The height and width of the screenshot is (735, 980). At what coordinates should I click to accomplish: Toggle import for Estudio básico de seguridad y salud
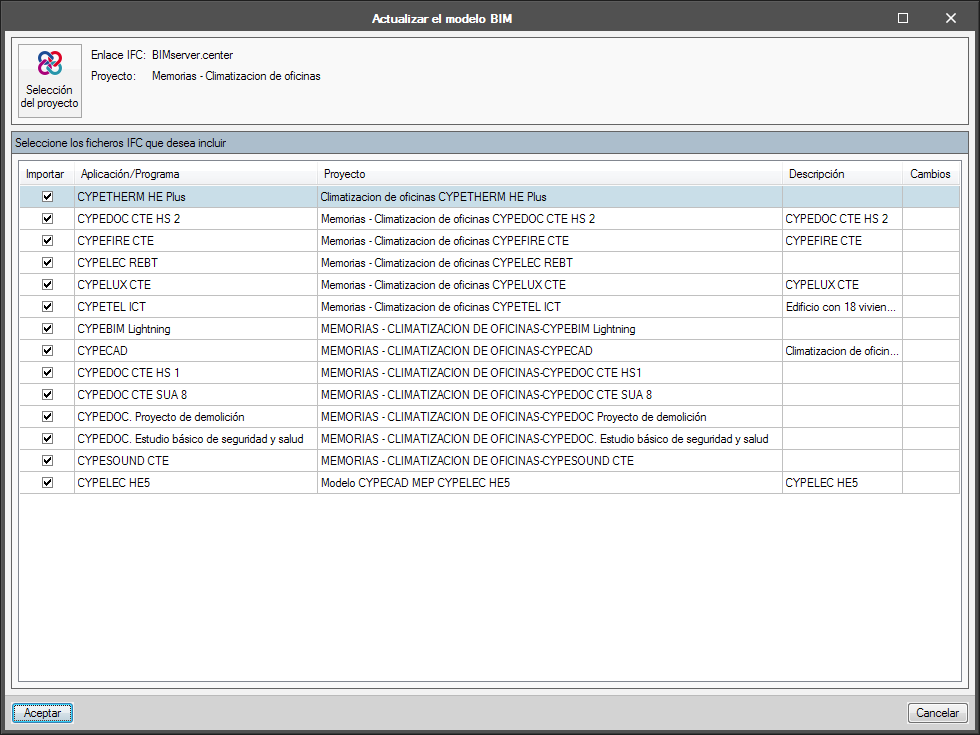(x=48, y=439)
